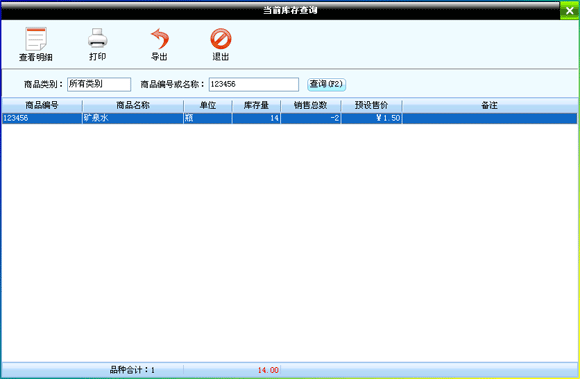Click the red 14.00 total value
580x379 pixels.
pos(268,370)
